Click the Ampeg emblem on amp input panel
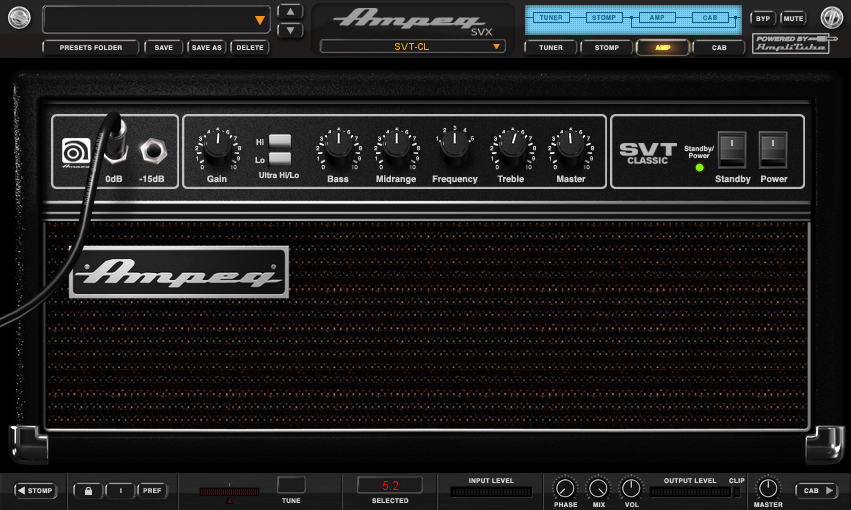The height and width of the screenshot is (510, 851). coord(76,152)
